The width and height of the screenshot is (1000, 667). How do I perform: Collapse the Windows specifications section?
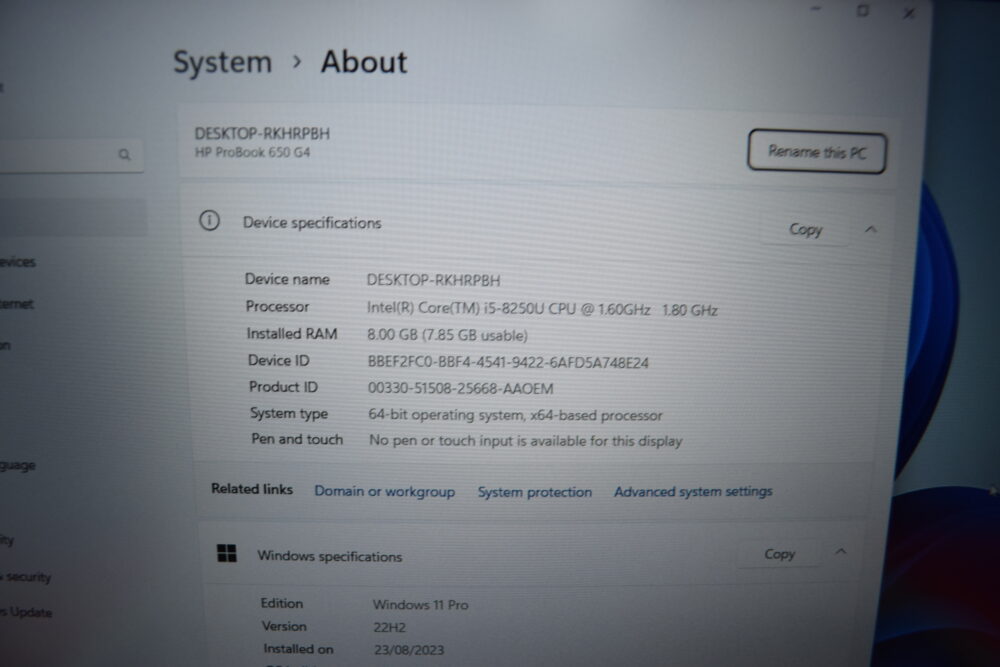(x=841, y=552)
